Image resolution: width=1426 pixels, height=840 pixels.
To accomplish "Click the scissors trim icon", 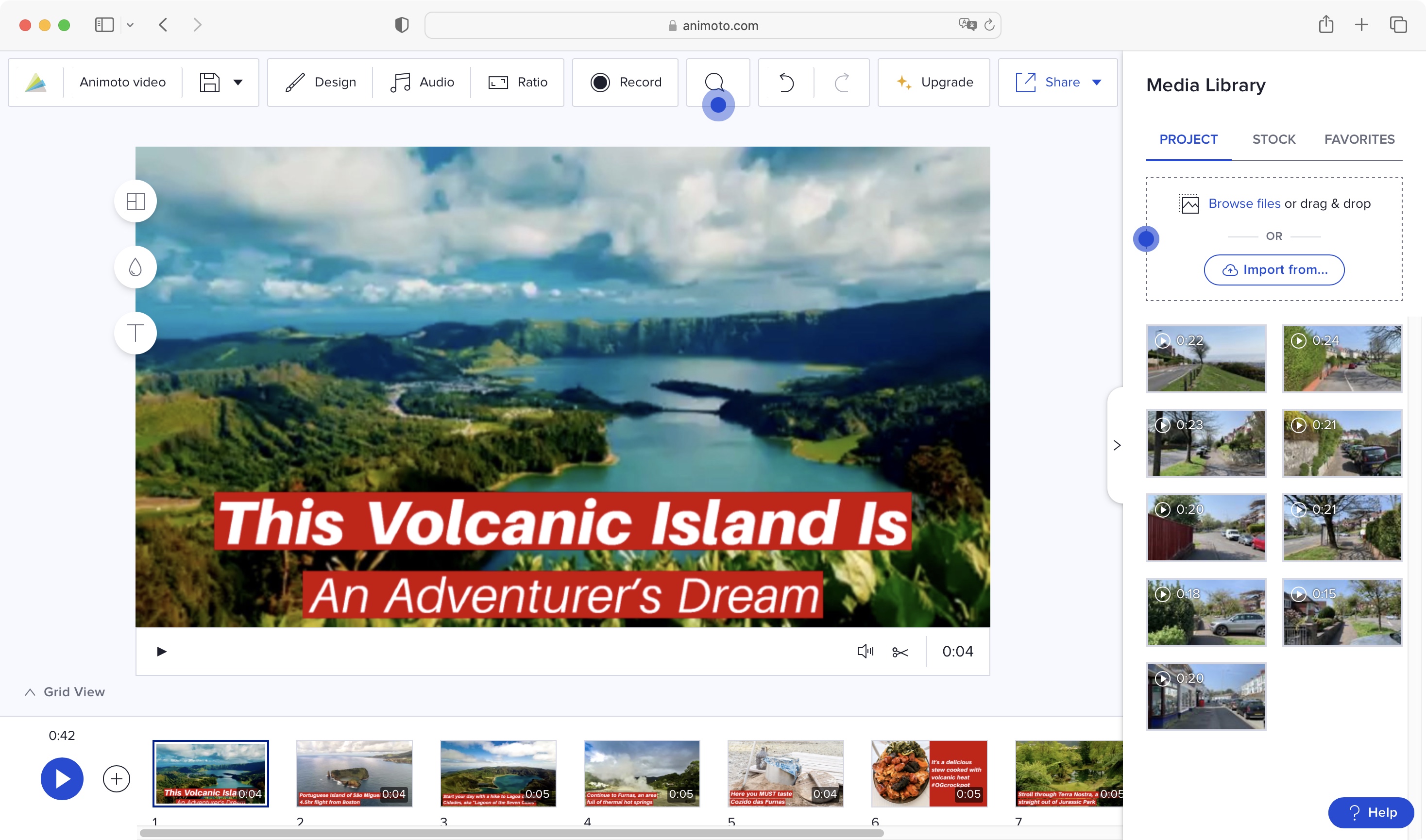I will 900,652.
